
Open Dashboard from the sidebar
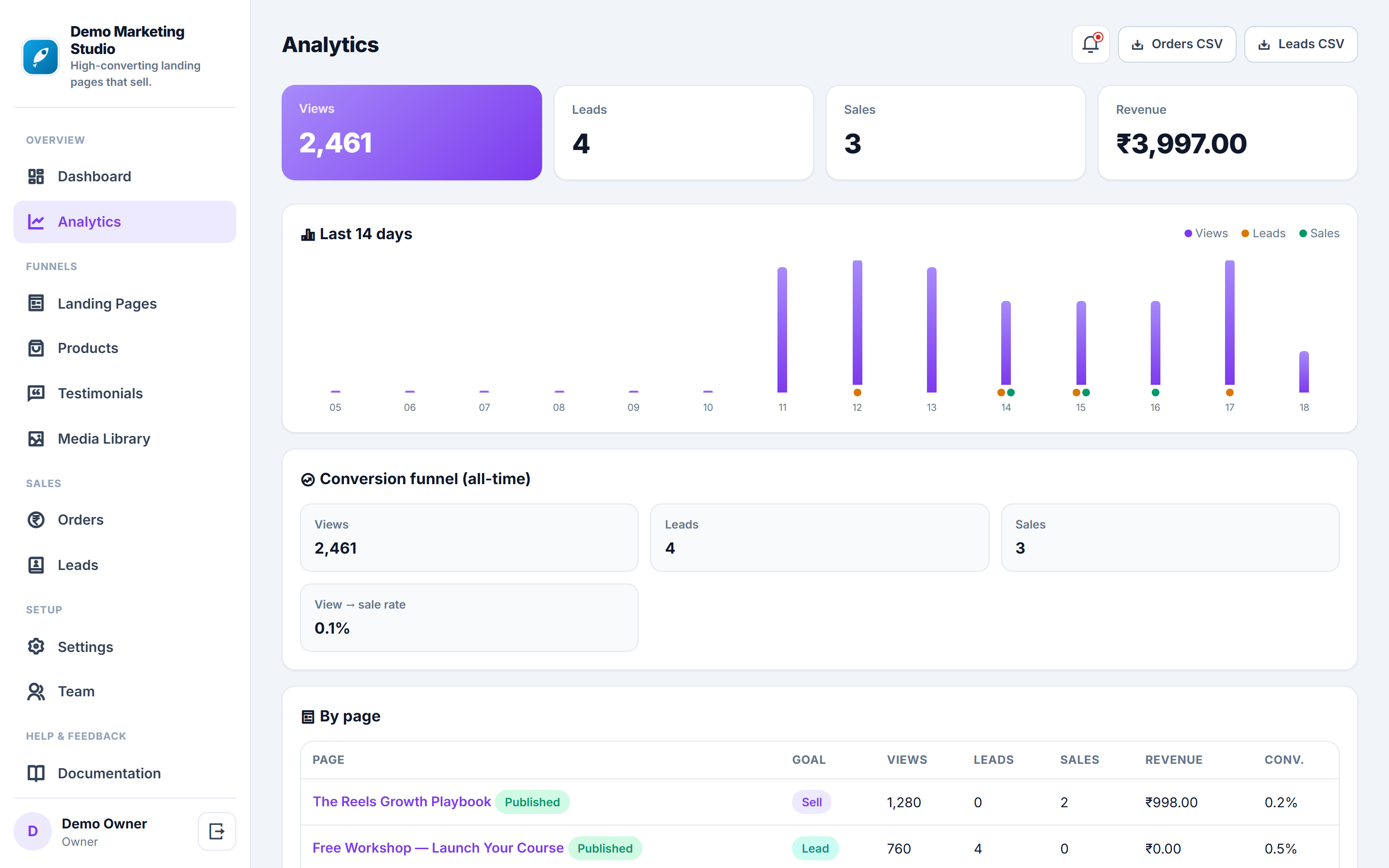125,176
